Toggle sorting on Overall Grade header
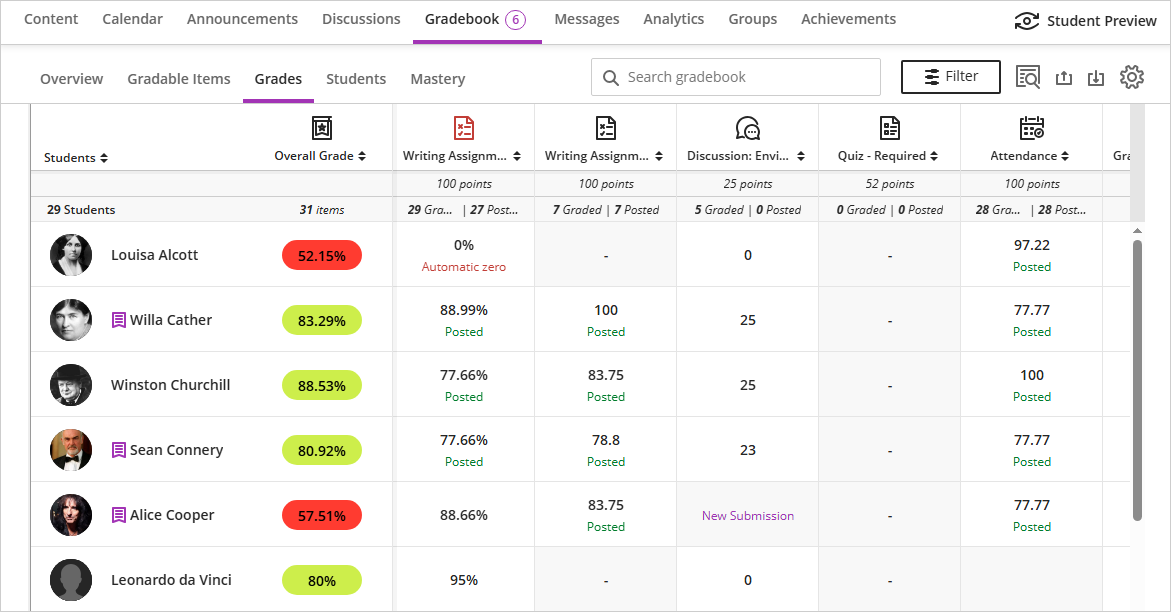Viewport: 1171px width, 612px height. point(320,156)
